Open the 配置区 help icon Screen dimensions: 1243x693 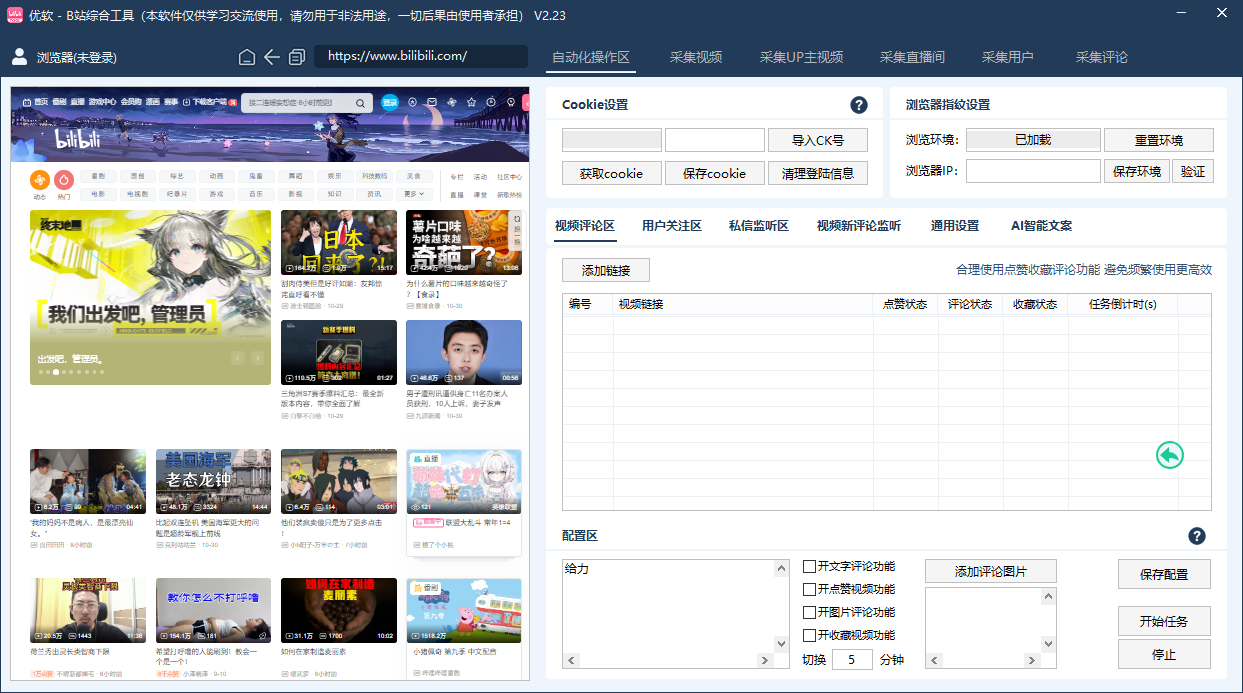tap(1197, 536)
